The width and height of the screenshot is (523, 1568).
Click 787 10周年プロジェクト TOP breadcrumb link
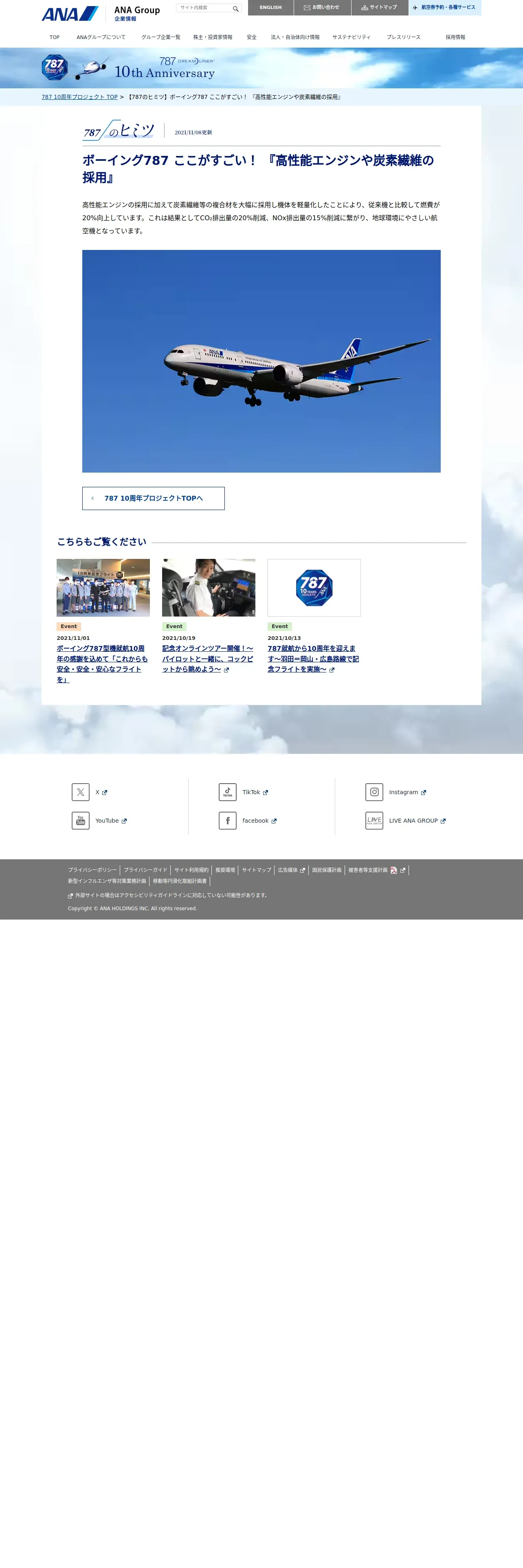pos(80,97)
